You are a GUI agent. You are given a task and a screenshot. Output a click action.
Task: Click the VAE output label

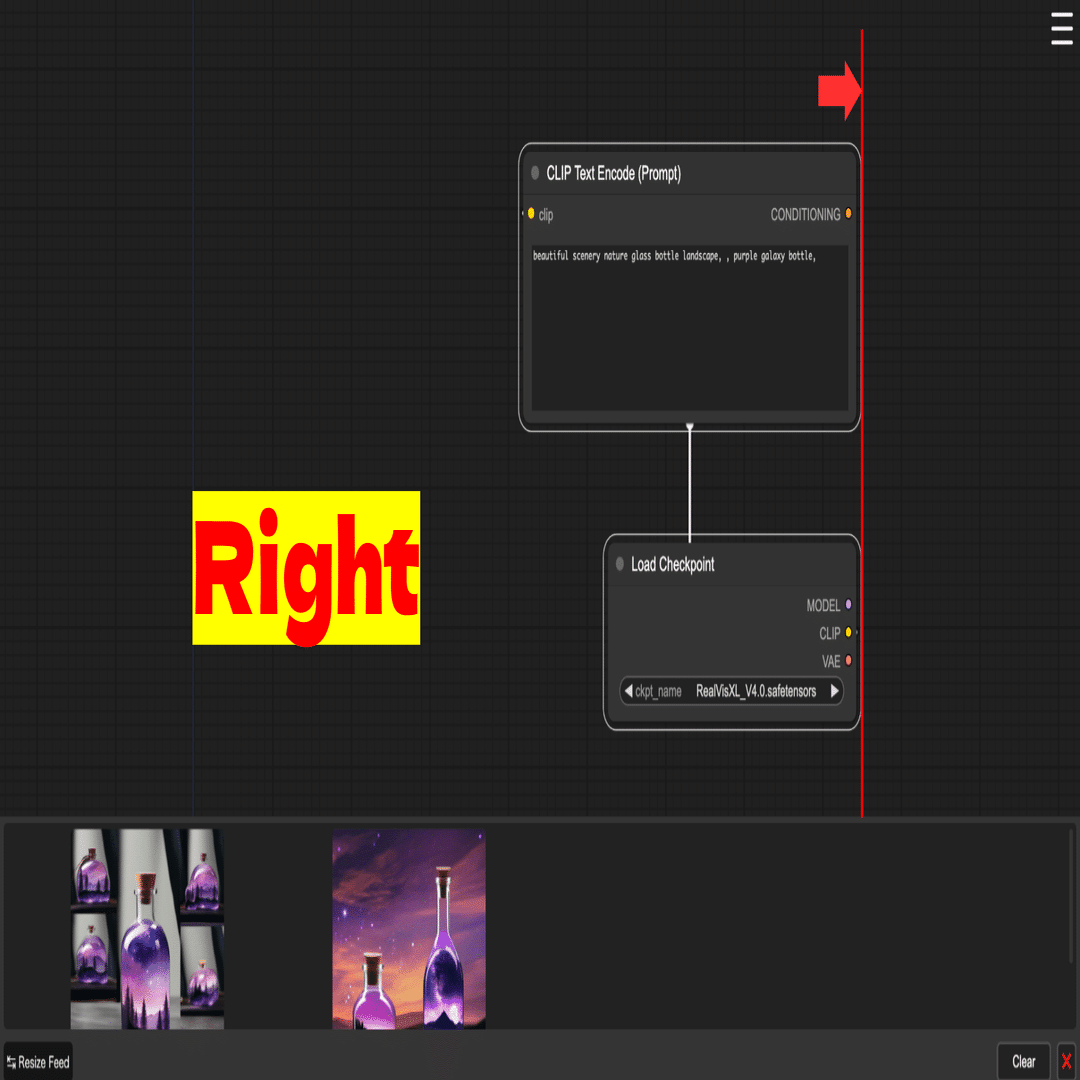(x=831, y=661)
